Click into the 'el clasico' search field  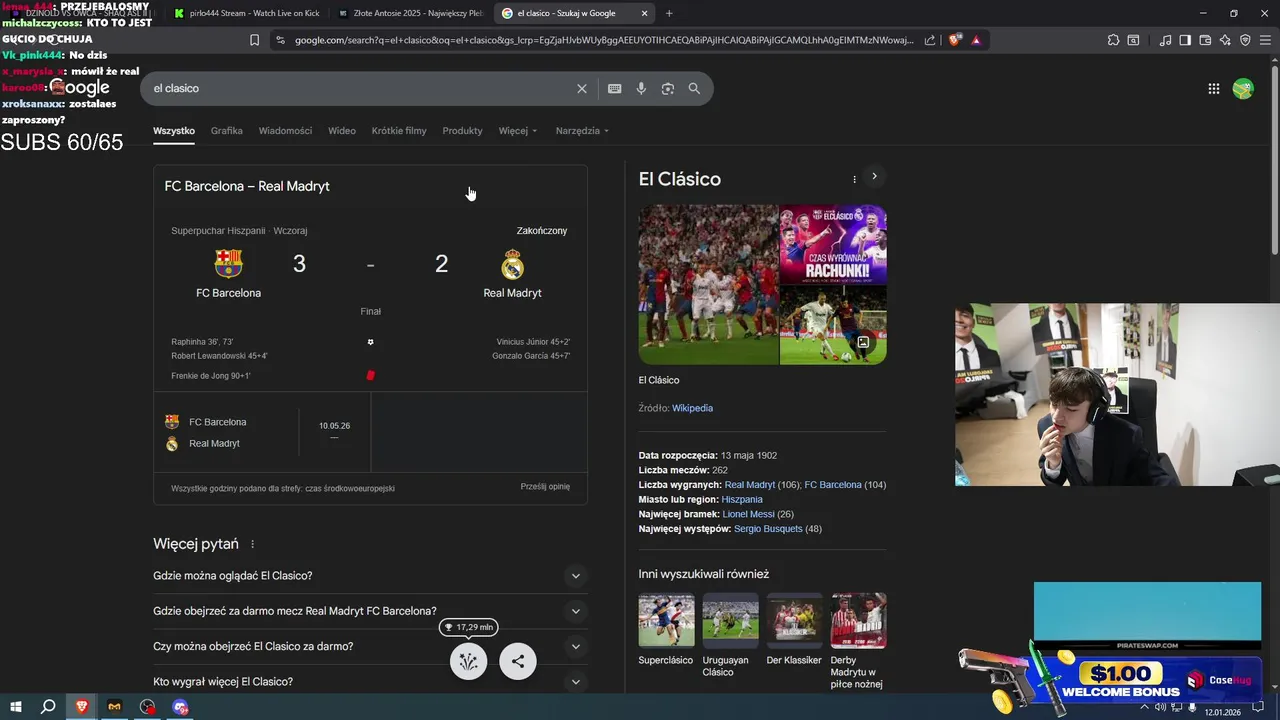pyautogui.click(x=360, y=88)
